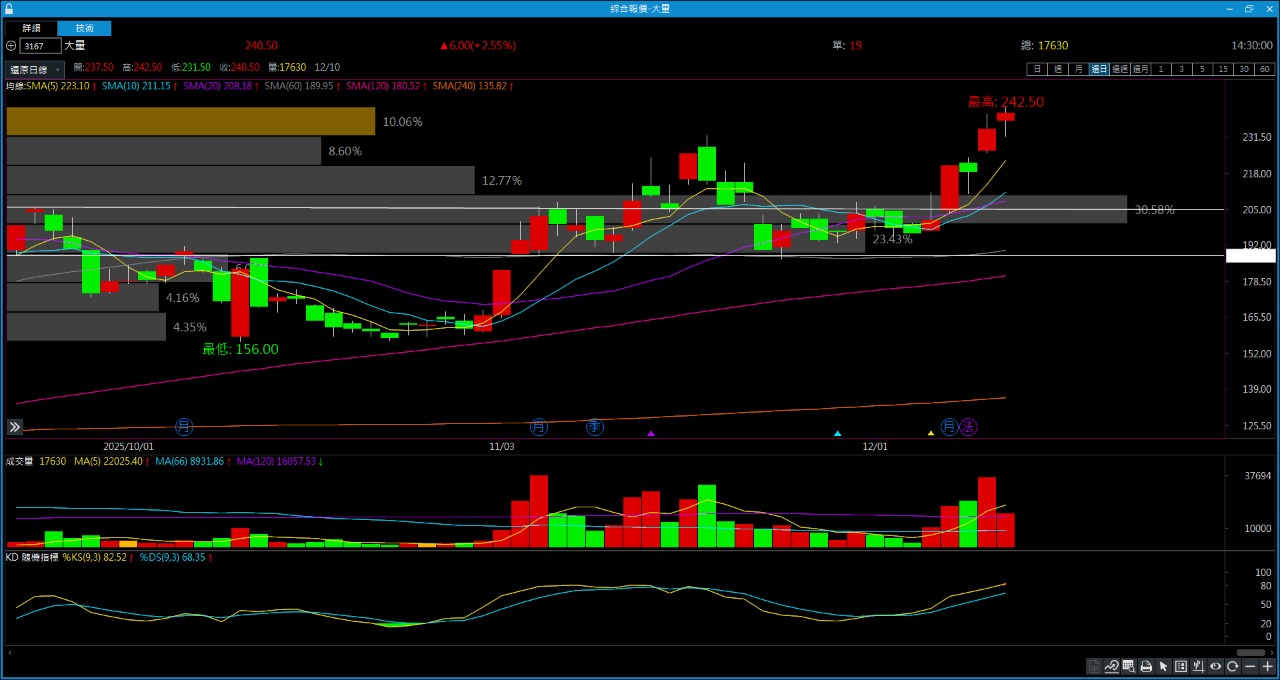Screen dimensions: 1280x680
Task: Click the candlestick crosshair icon
Action: tap(1198, 667)
